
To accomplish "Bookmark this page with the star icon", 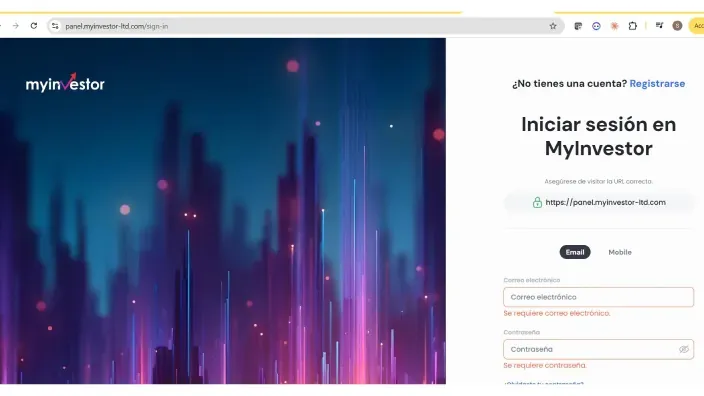I will pos(553,26).
